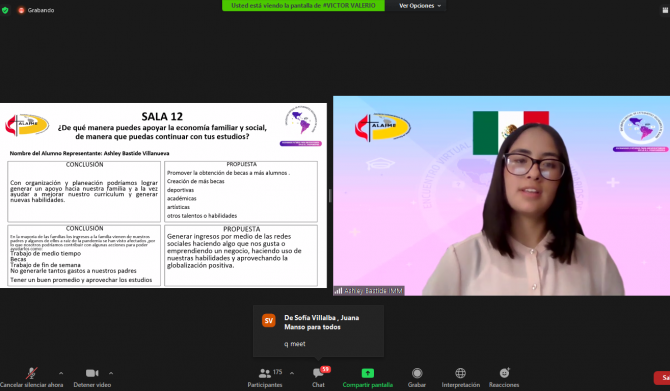Click the green encryption shield icon
670x391 pixels.
[5, 10]
